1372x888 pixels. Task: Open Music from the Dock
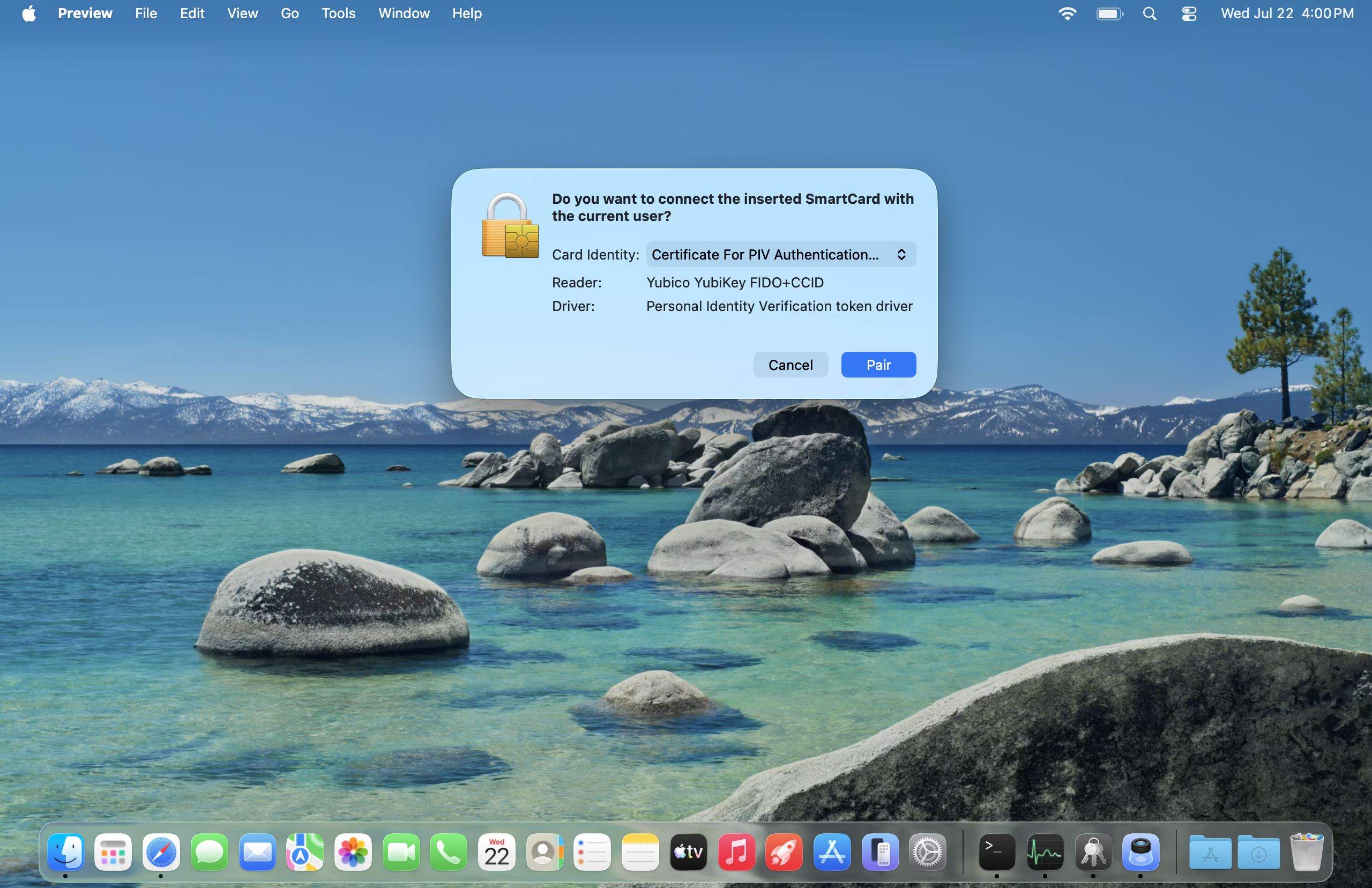point(736,852)
